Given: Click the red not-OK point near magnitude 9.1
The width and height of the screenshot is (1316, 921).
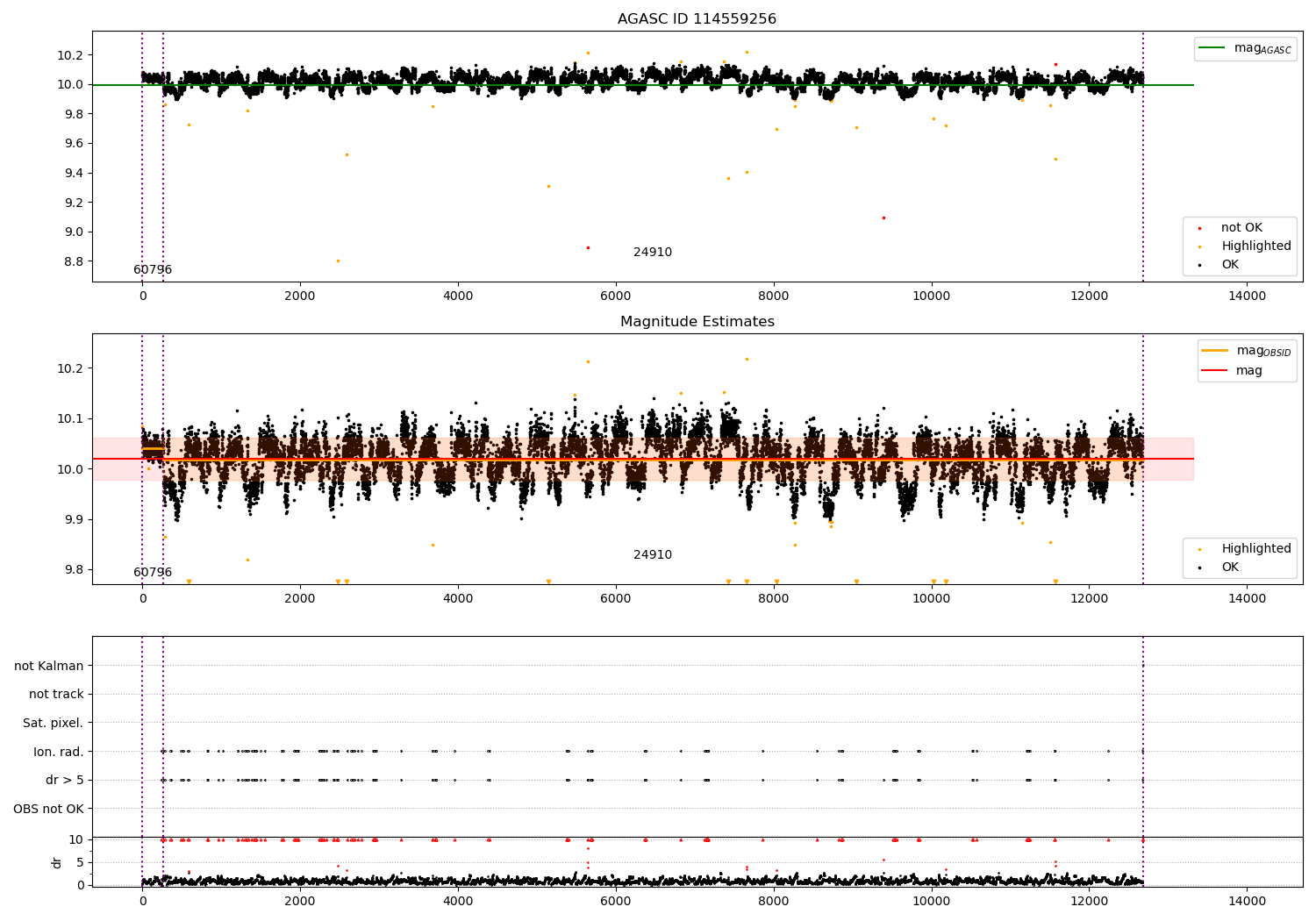Looking at the screenshot, I should pyautogui.click(x=883, y=218).
